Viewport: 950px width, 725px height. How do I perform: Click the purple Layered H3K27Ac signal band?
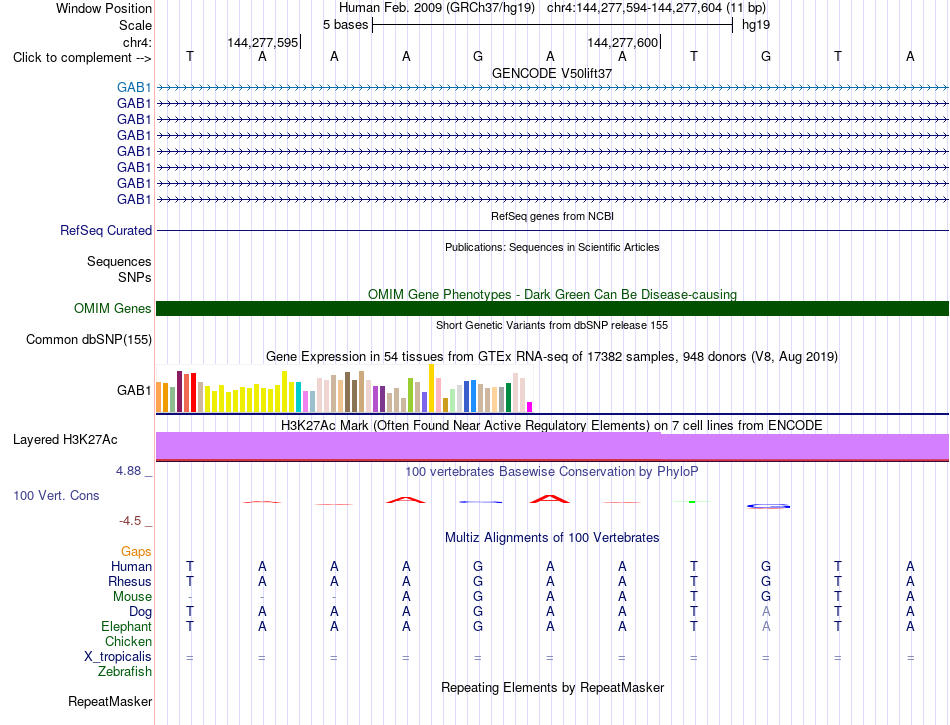553,446
